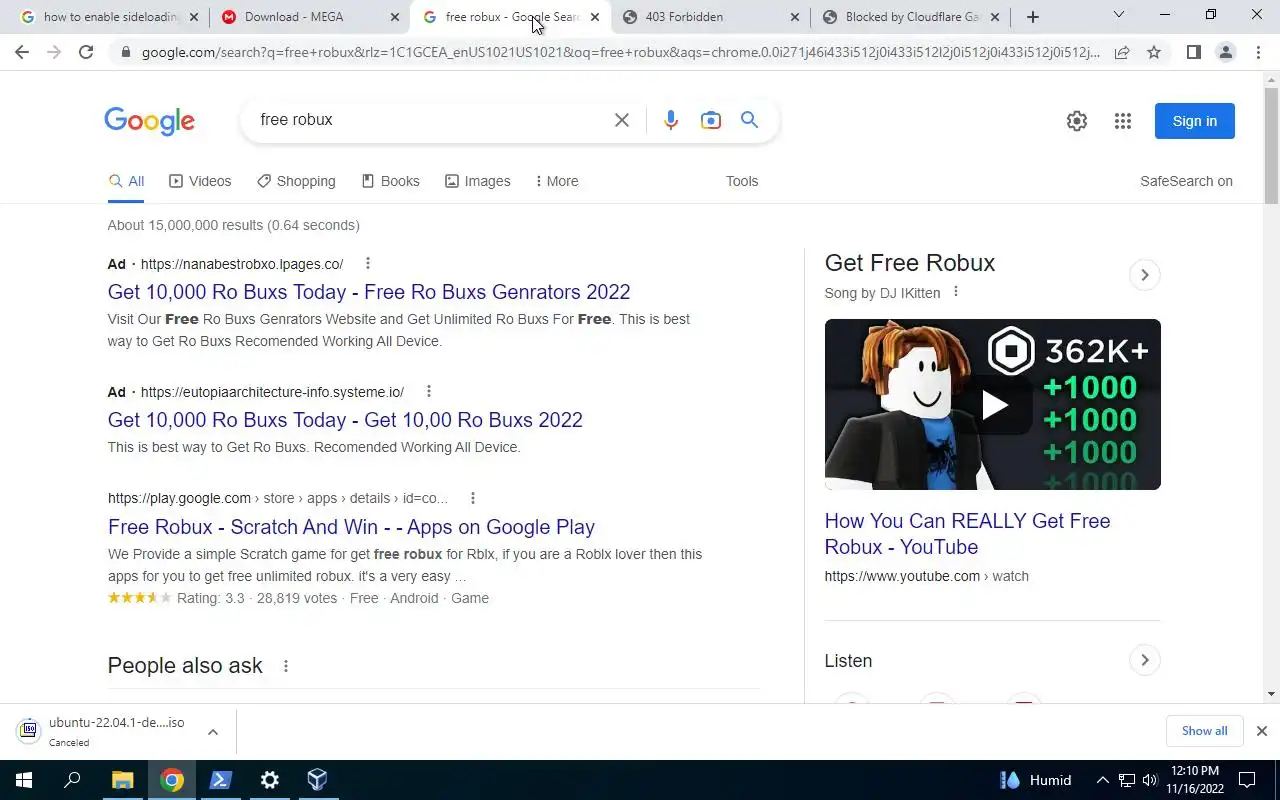
Task: Toggle Chrome side panel icon
Action: [1193, 52]
